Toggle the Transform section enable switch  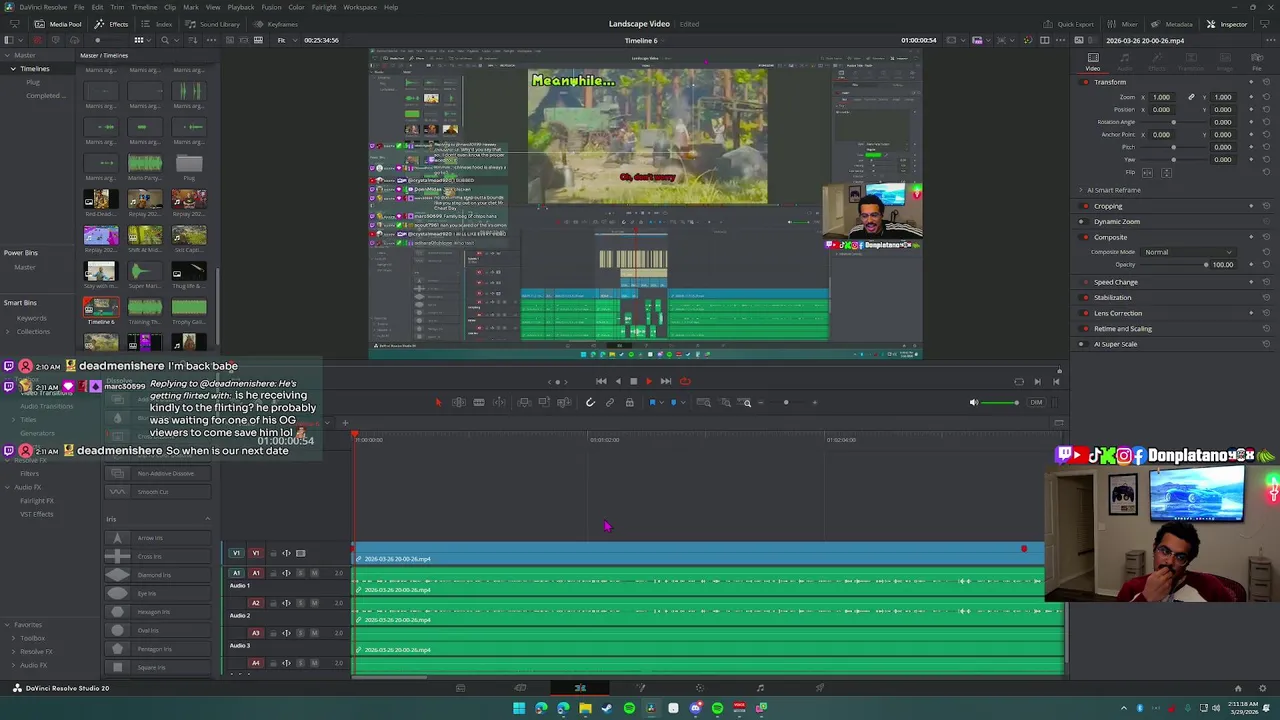[x=1085, y=82]
